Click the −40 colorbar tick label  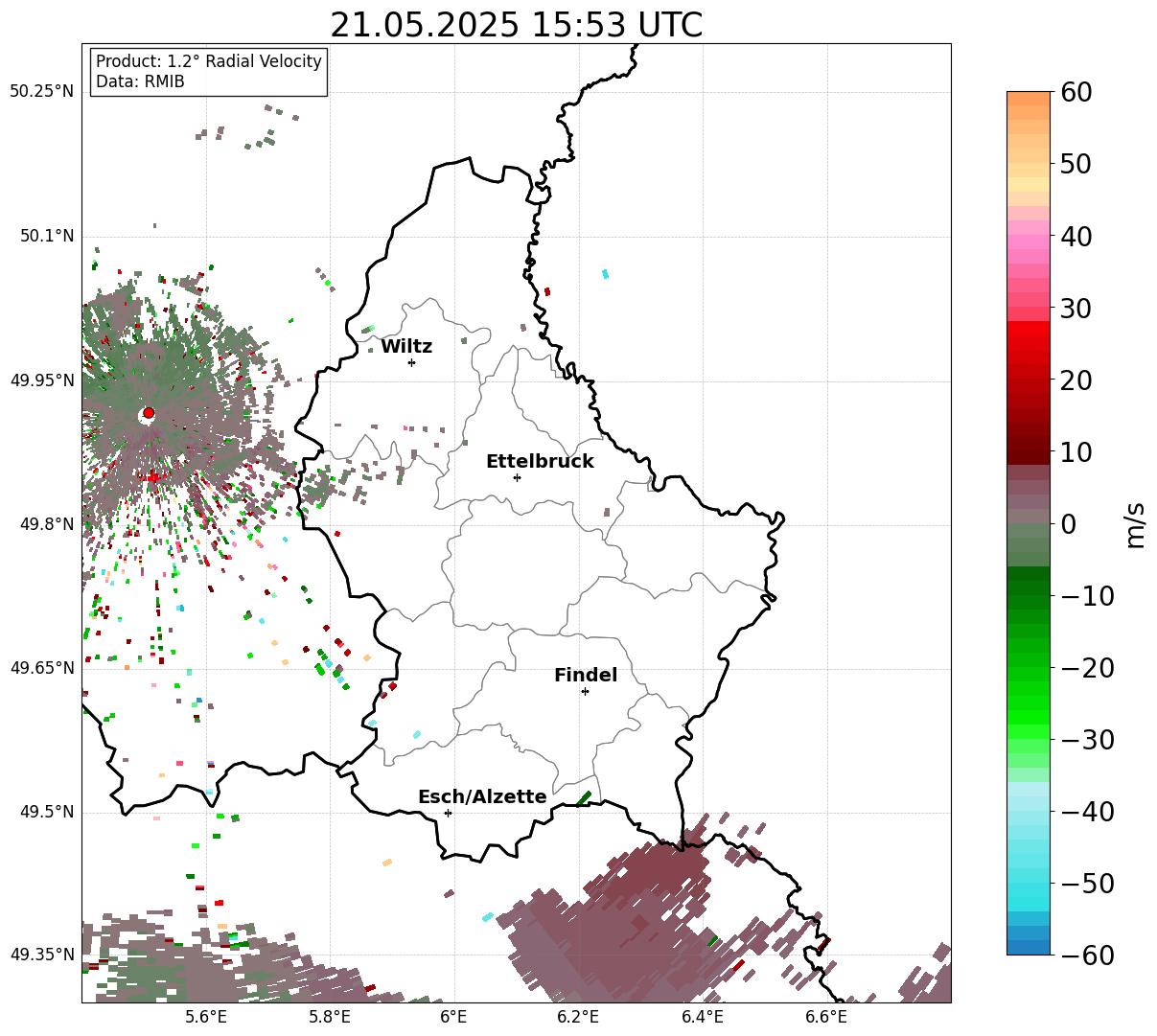[1087, 812]
